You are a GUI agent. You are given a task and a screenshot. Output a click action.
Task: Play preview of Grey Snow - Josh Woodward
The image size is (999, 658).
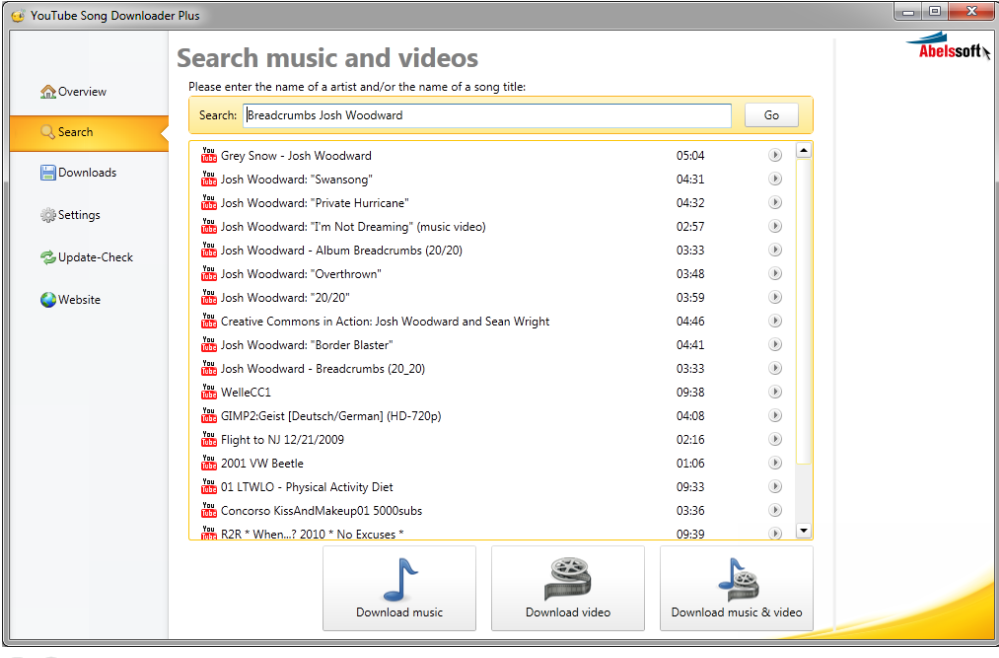click(775, 155)
